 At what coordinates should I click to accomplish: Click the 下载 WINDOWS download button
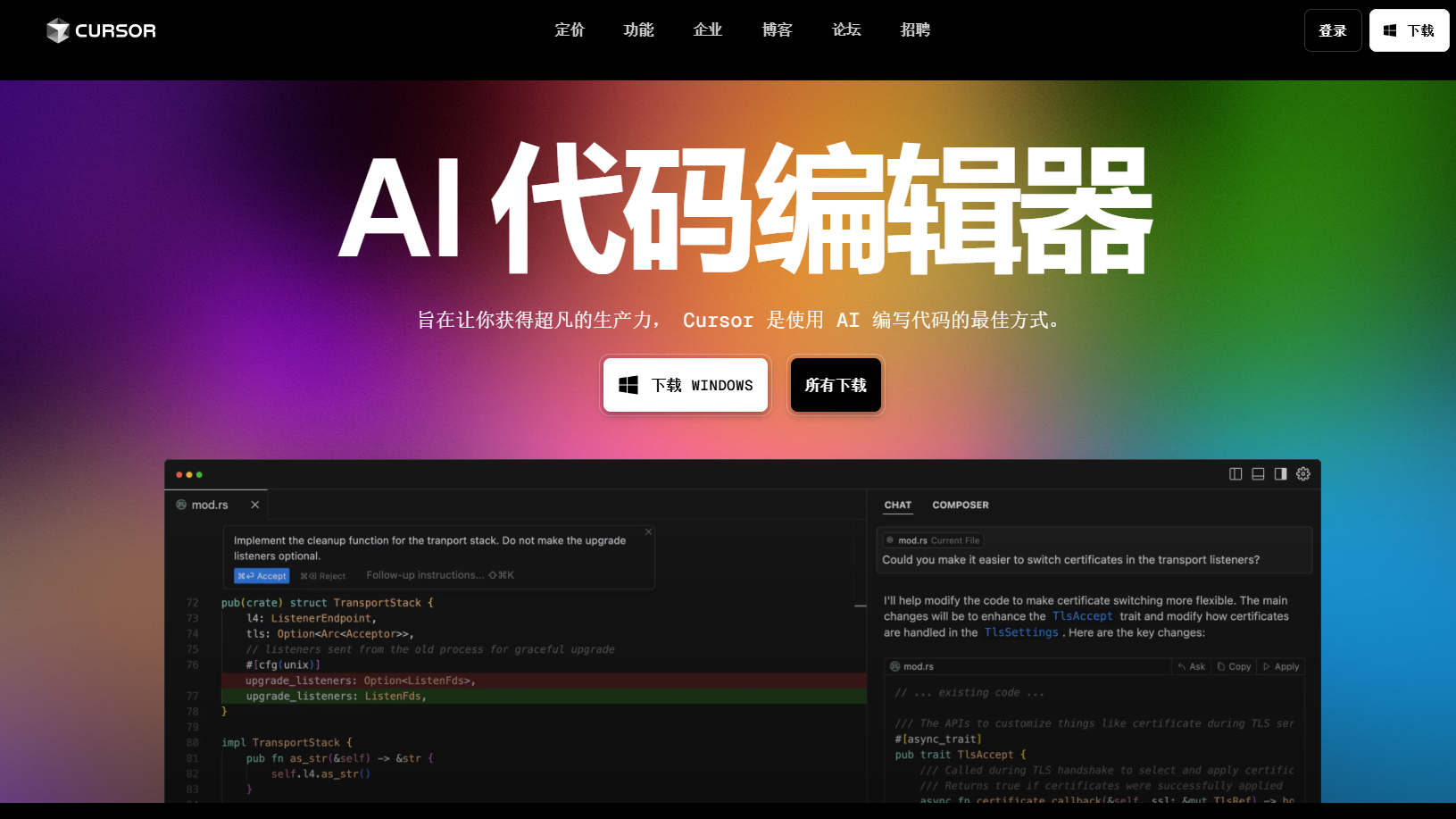pyautogui.click(x=686, y=385)
